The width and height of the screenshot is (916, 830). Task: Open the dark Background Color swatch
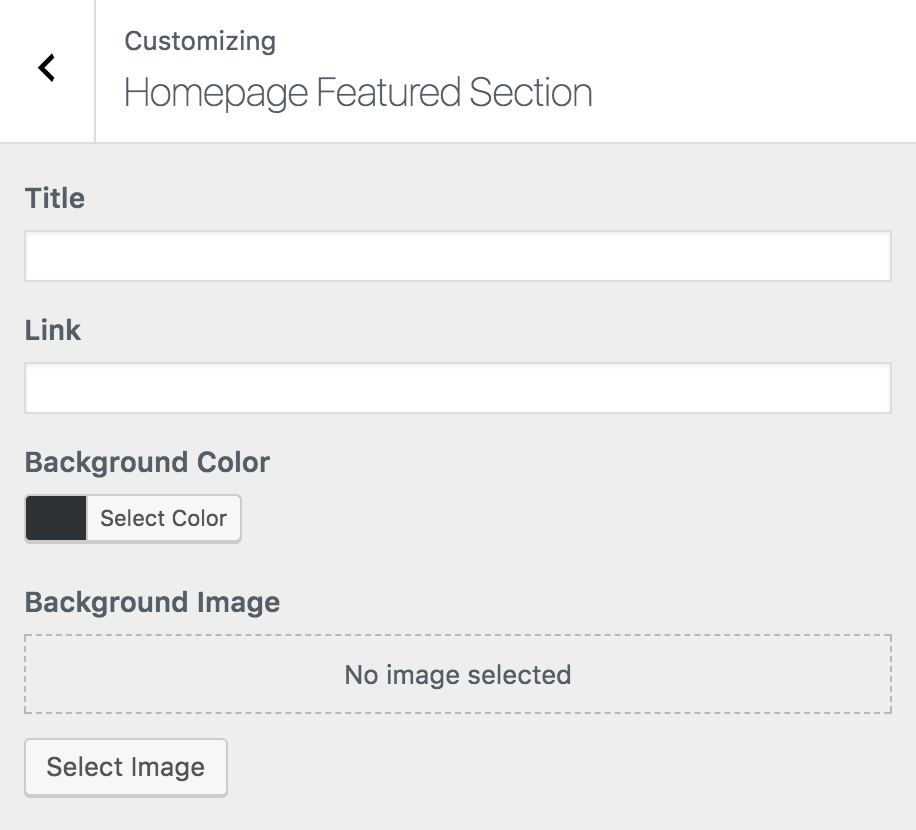pos(56,518)
